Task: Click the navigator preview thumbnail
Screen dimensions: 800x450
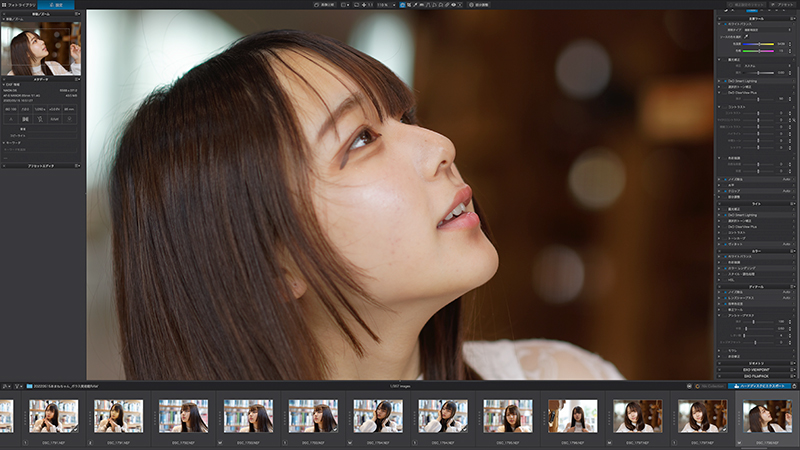Action: (x=41, y=48)
